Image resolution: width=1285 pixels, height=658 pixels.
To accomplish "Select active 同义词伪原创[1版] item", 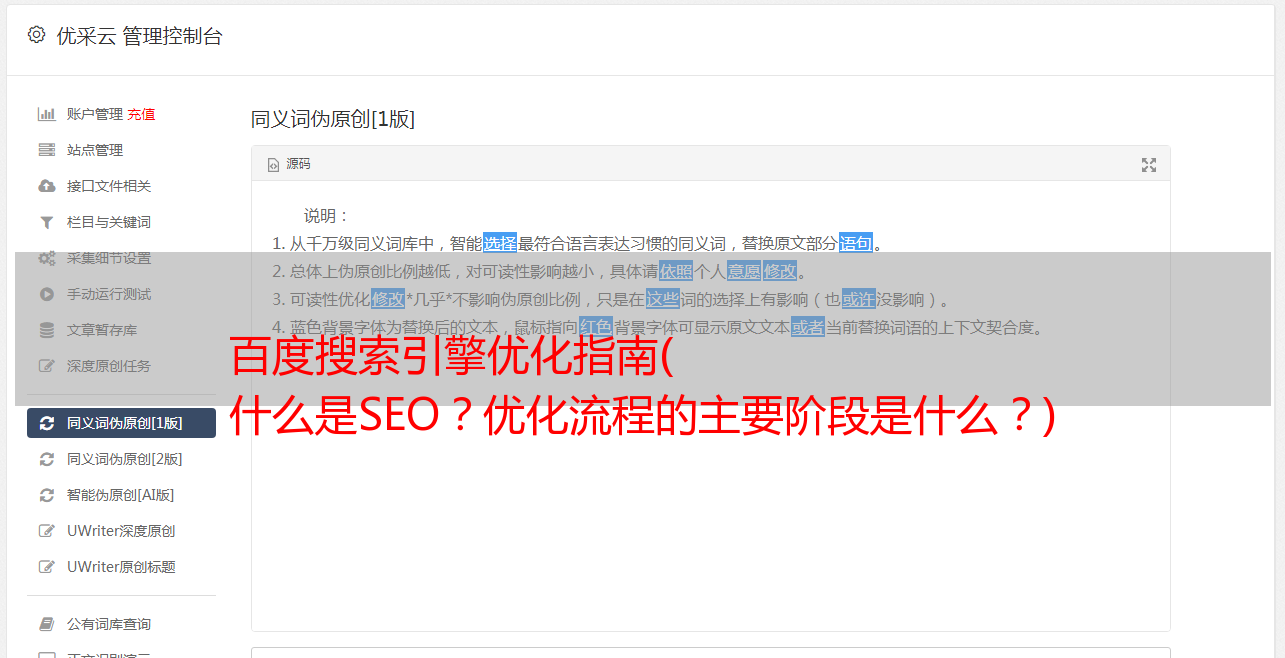I will coord(121,423).
